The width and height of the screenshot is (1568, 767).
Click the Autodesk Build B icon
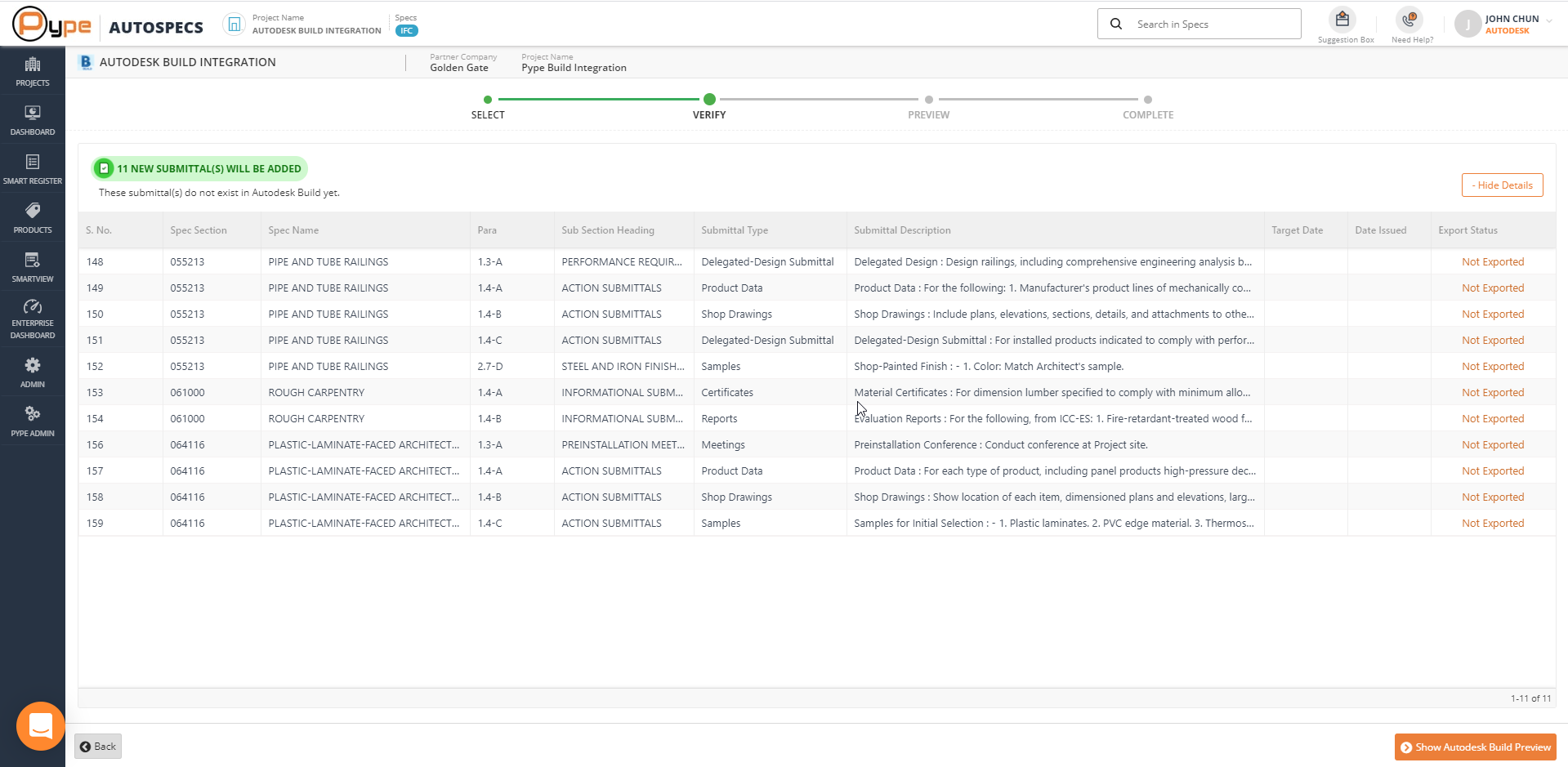coord(86,62)
